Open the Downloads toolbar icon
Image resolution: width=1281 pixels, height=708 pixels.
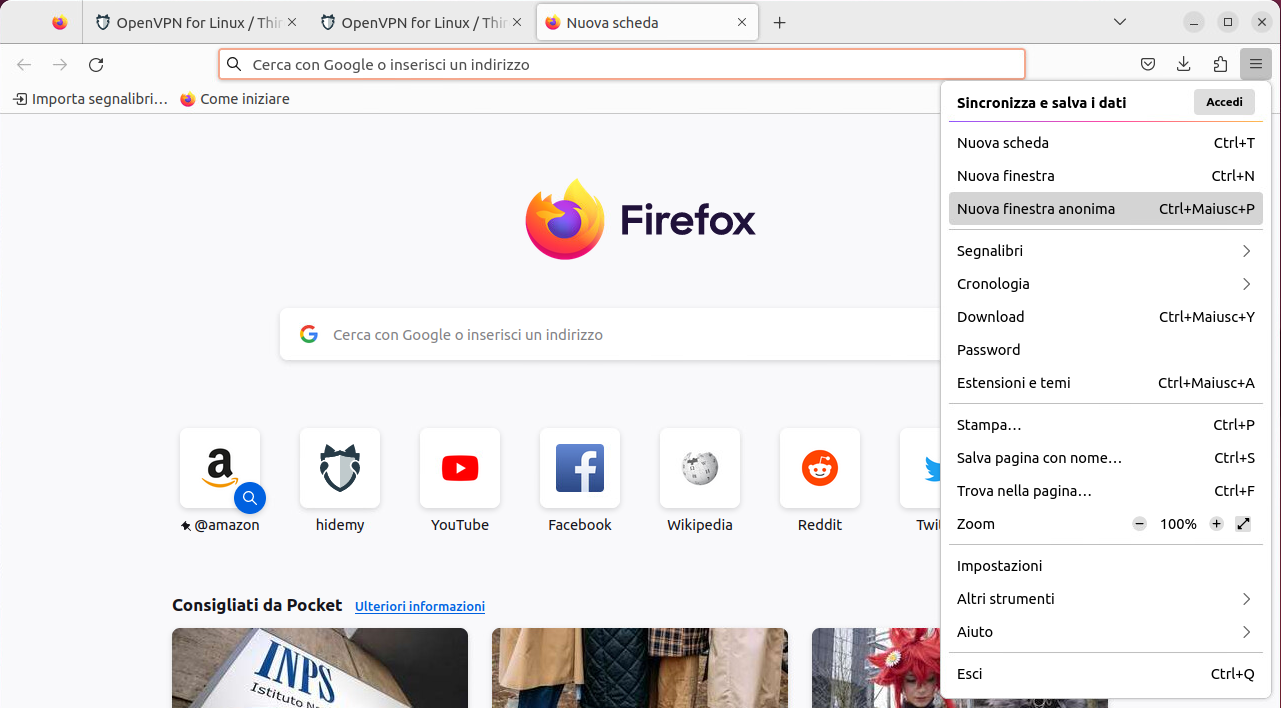pos(1184,64)
